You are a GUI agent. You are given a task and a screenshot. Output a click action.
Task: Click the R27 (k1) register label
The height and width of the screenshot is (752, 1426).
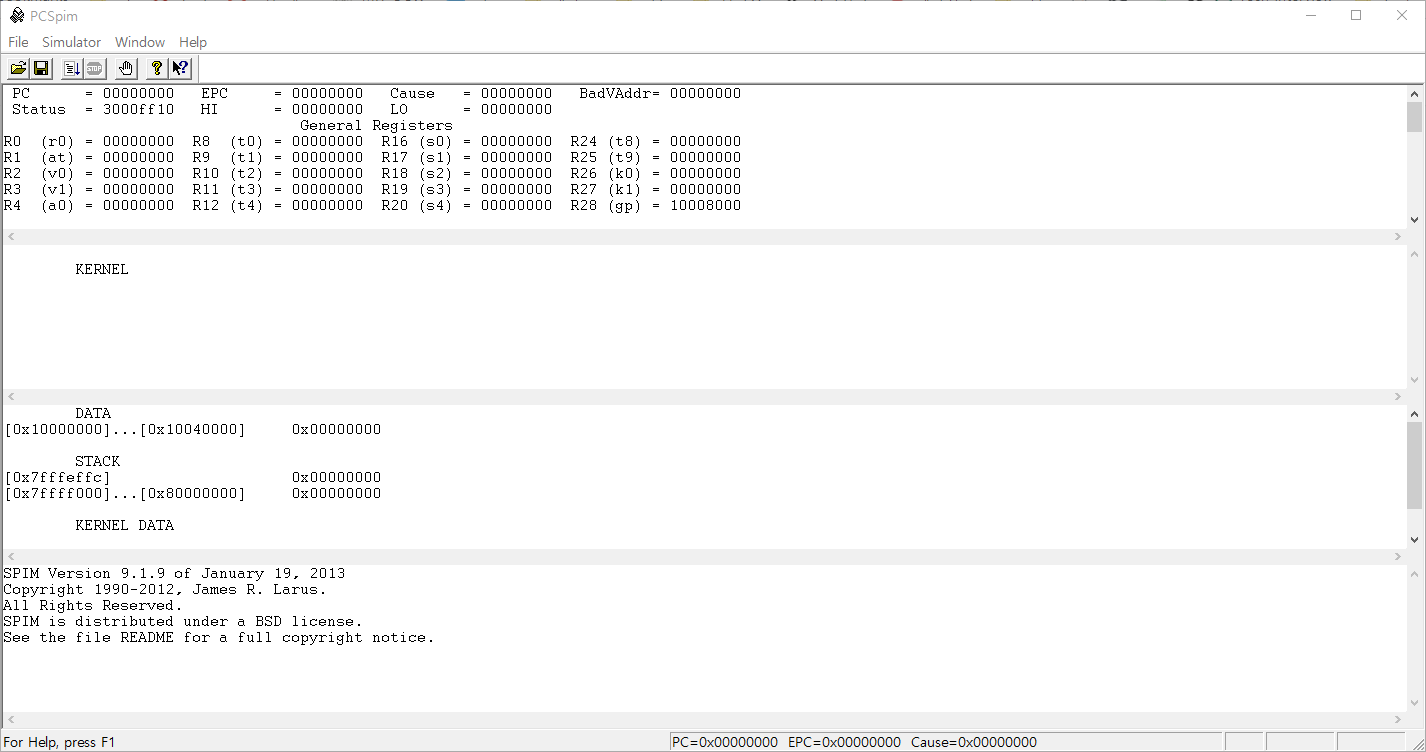607,189
